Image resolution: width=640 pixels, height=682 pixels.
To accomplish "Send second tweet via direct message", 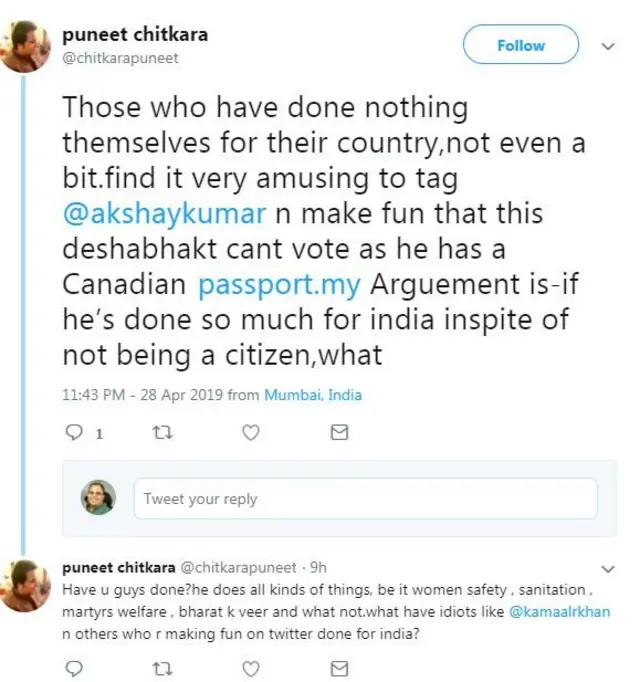I will tap(339, 667).
